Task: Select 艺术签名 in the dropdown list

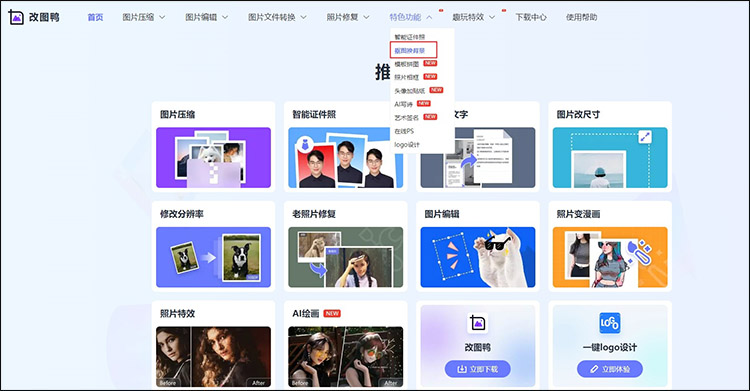Action: coord(407,117)
